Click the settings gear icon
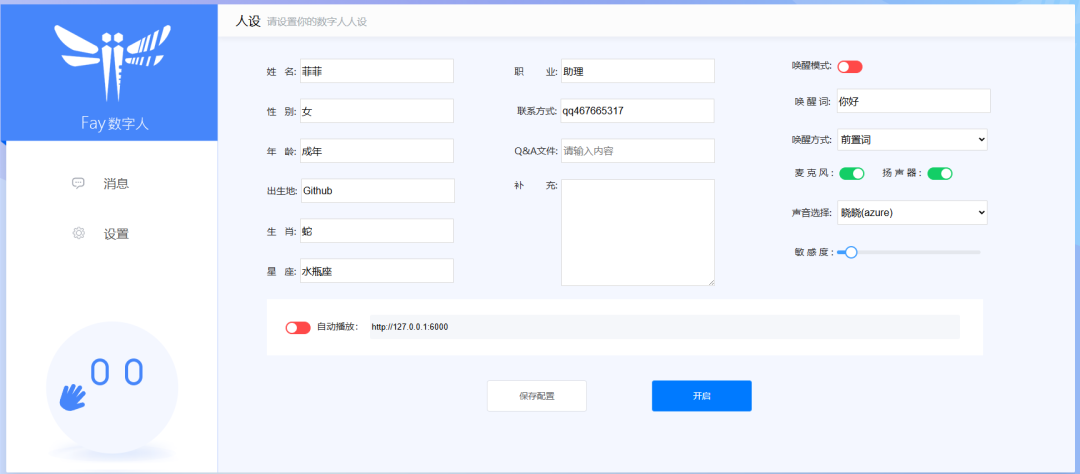 pyautogui.click(x=78, y=233)
